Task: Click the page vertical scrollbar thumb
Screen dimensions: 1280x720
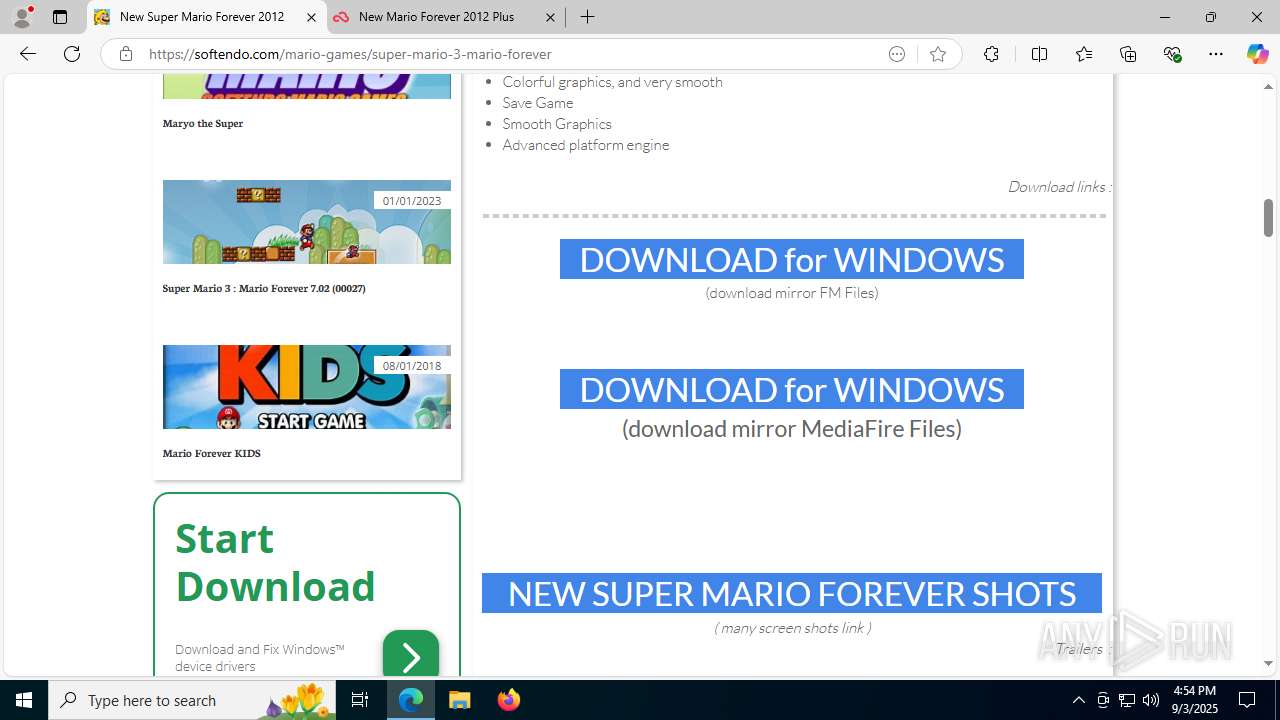Action: click(x=1268, y=217)
